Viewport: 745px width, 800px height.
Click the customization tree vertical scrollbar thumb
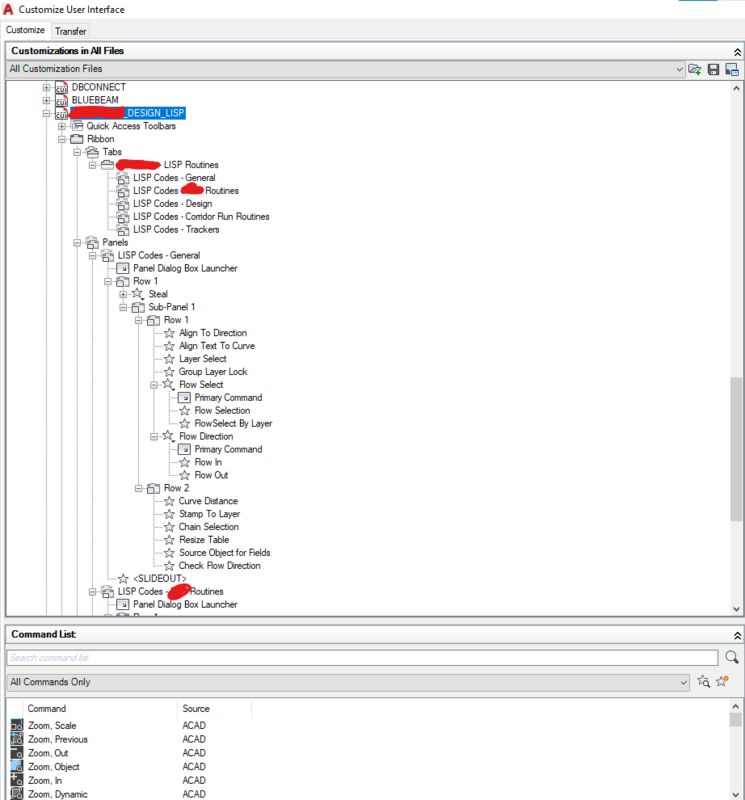[736, 449]
